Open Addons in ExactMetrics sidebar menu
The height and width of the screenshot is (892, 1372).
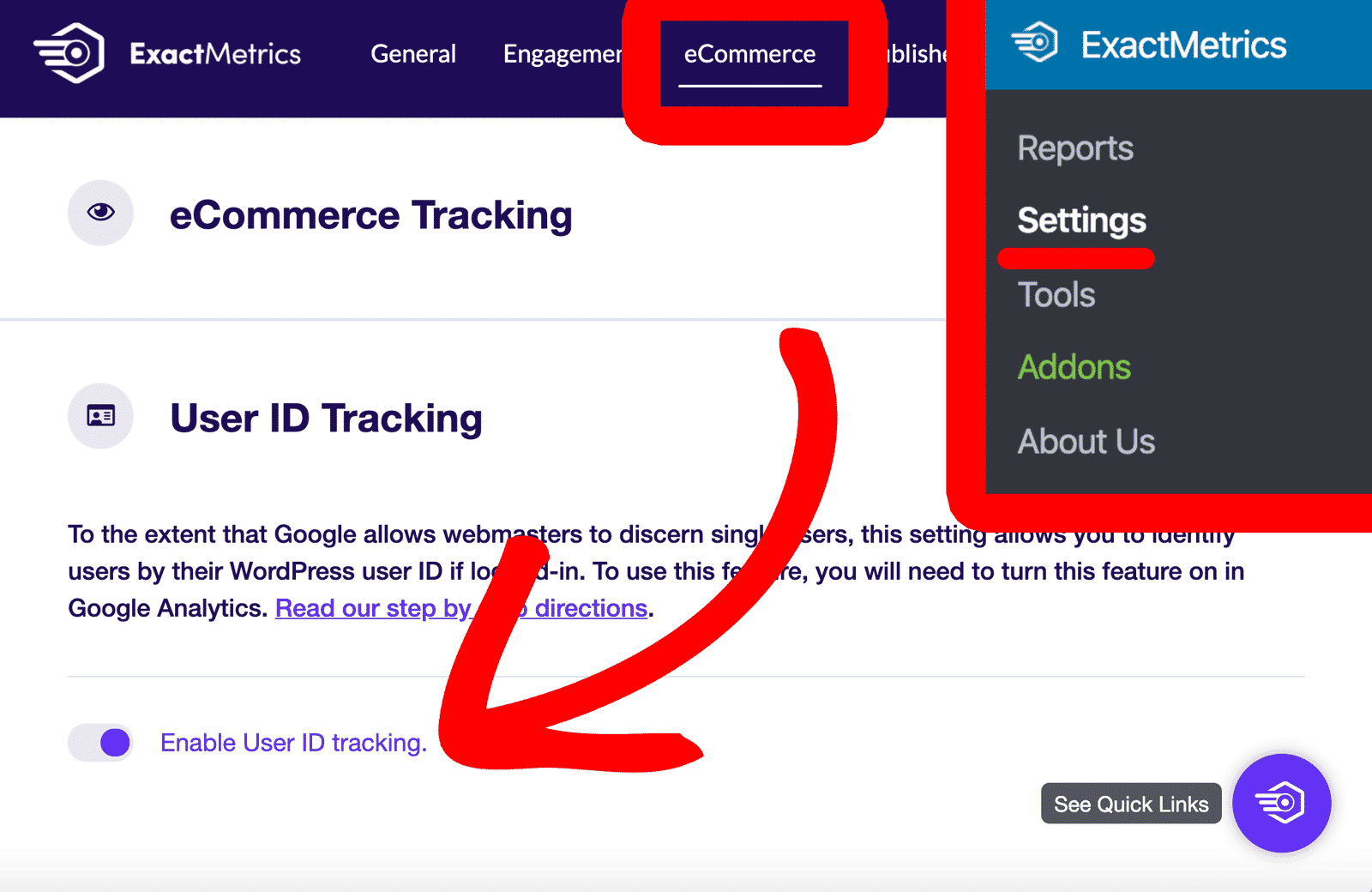1074,367
